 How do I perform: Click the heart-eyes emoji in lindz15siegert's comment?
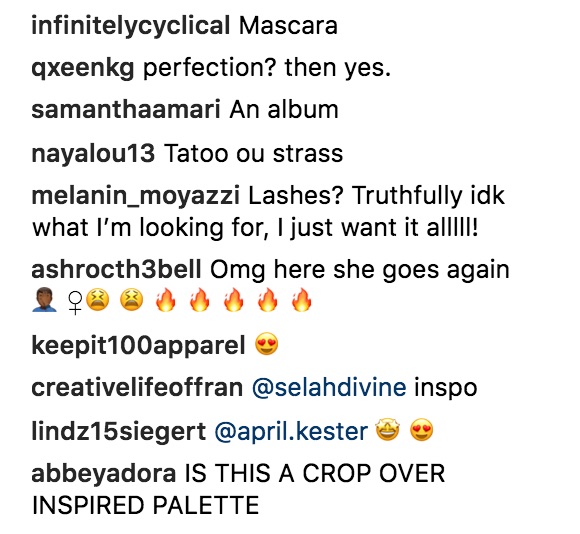click(422, 431)
